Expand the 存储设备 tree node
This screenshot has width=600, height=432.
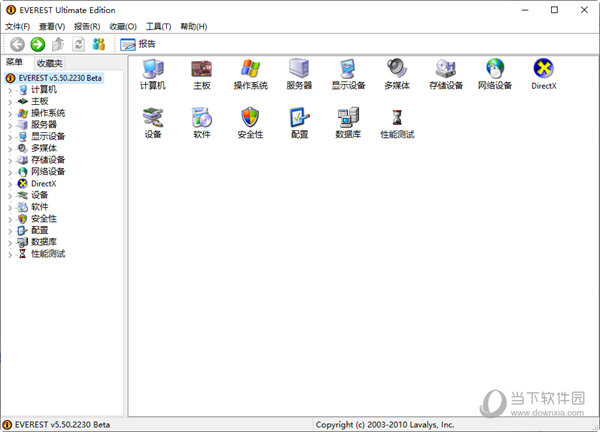10,161
